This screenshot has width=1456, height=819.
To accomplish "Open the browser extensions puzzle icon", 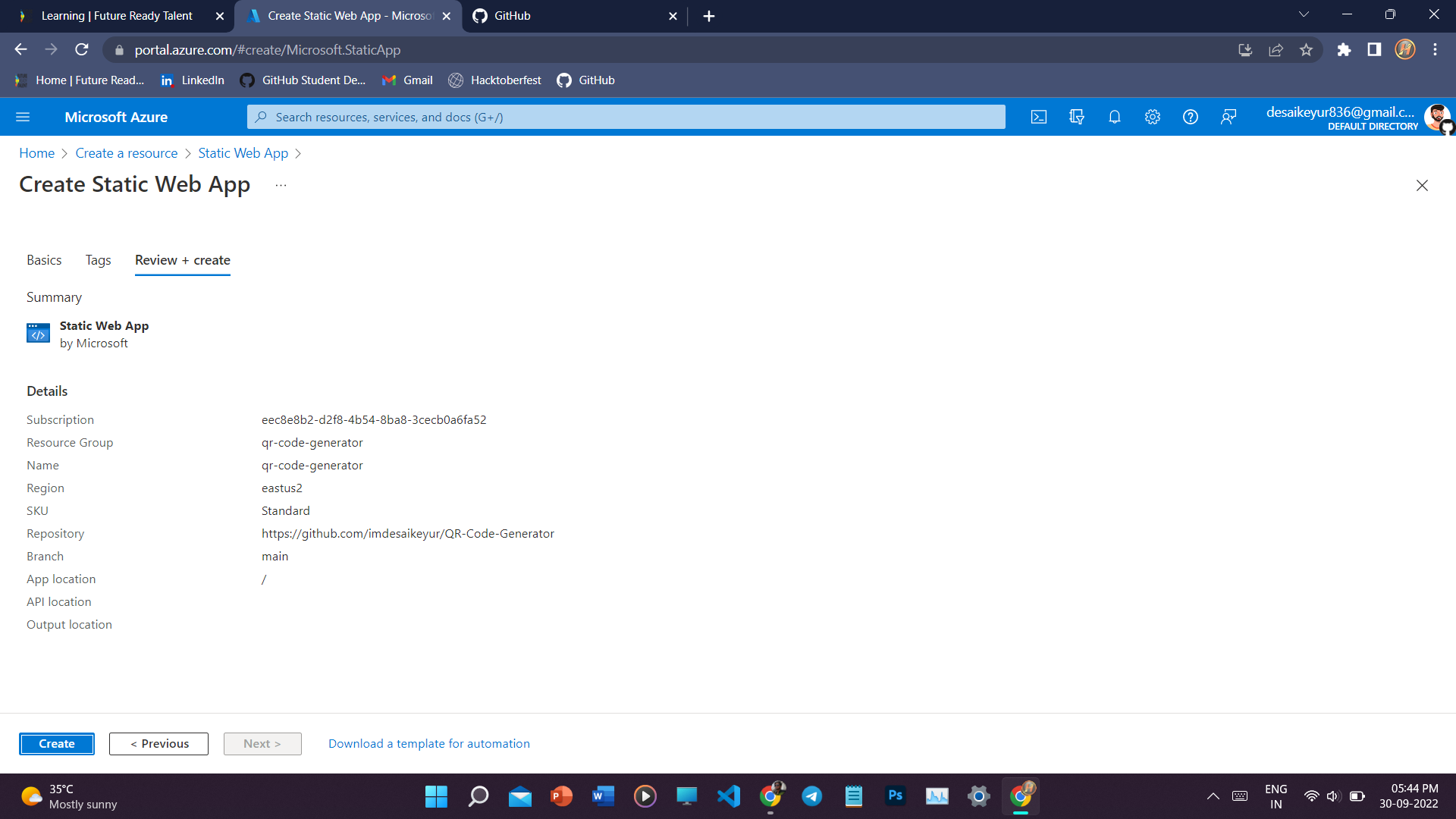I will 1344,49.
